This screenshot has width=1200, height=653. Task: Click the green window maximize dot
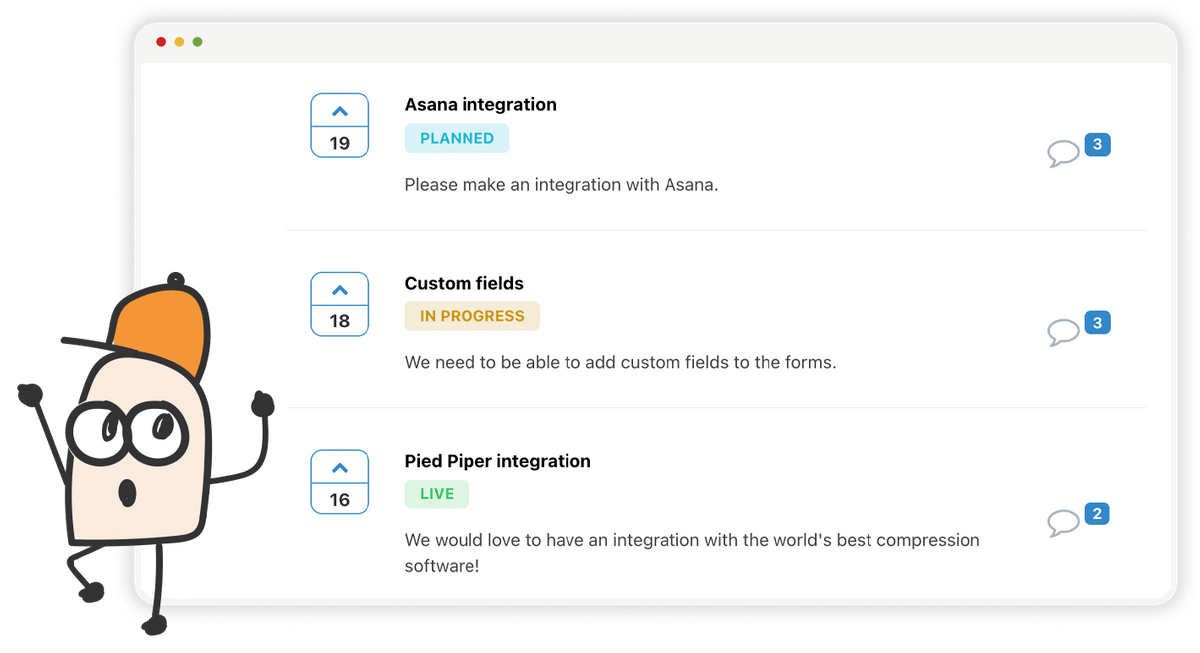click(x=197, y=42)
